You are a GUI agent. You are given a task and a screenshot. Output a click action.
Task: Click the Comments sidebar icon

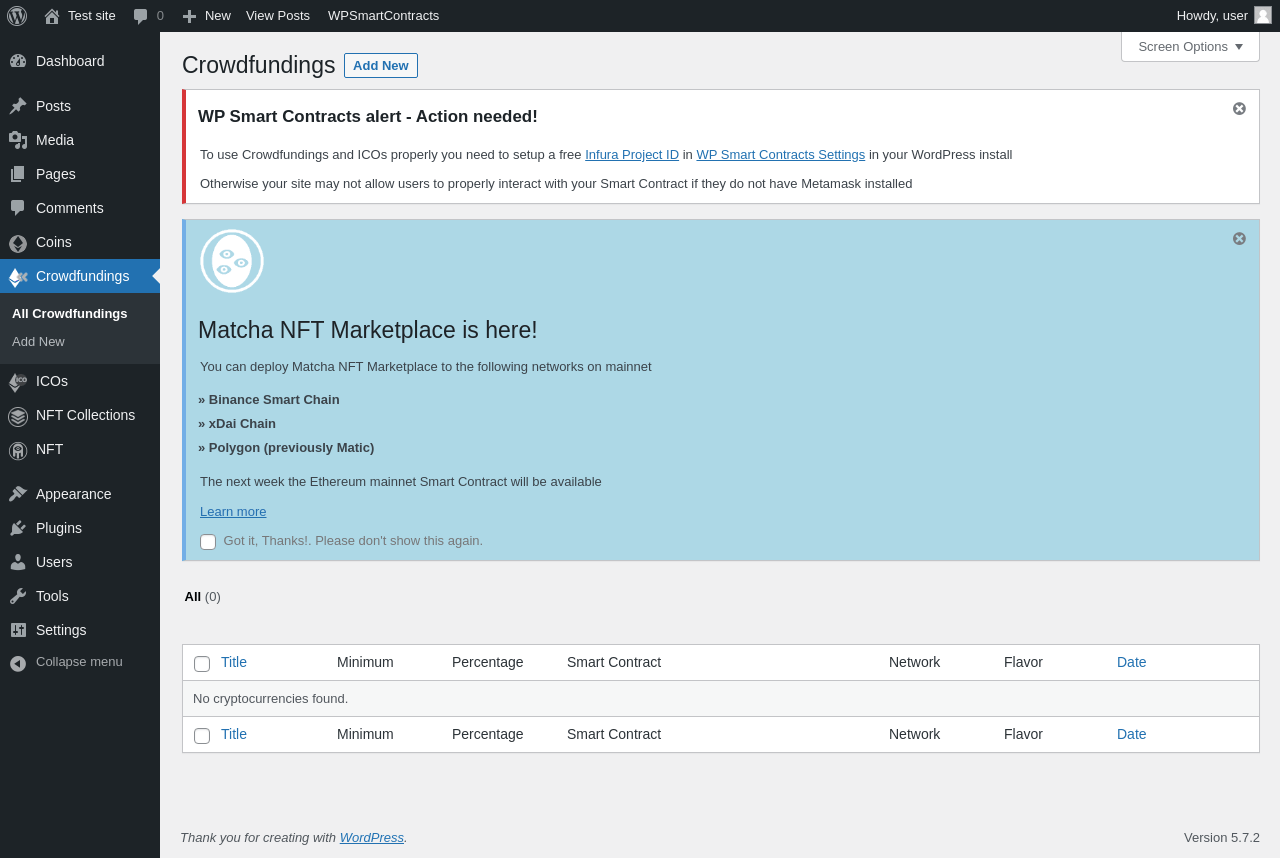18,208
